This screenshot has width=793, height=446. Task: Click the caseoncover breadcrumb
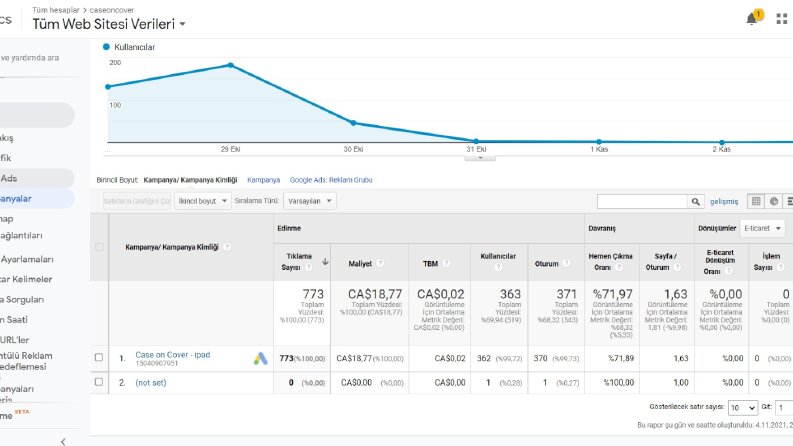click(x=112, y=10)
